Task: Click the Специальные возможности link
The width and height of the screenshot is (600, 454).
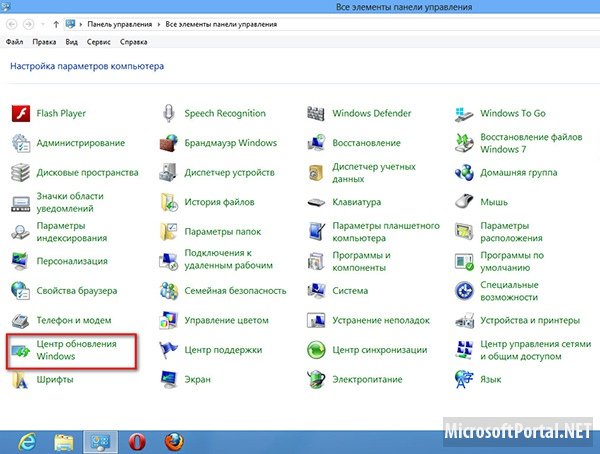Action: (x=509, y=291)
